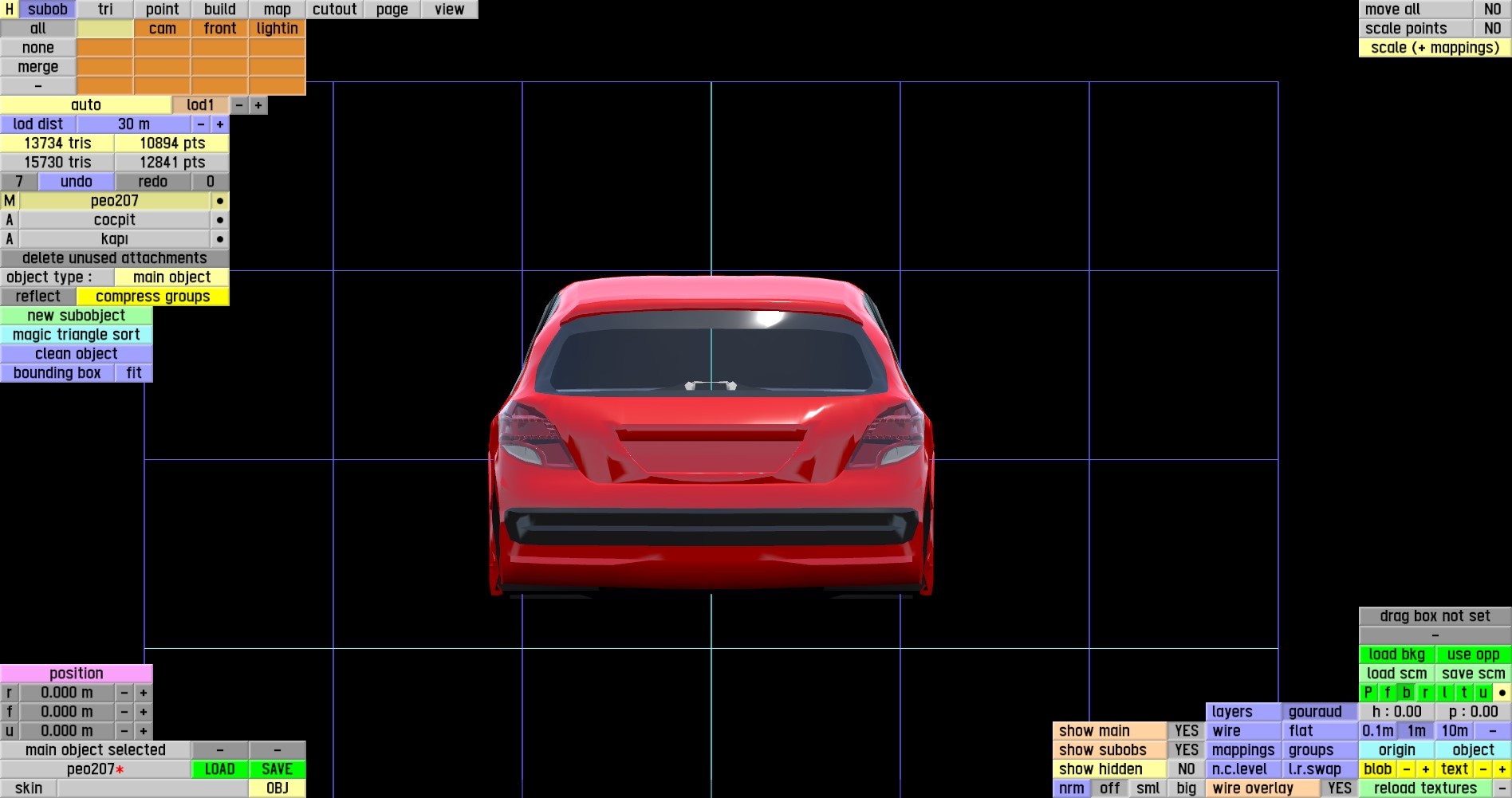Run magic triangle sort
This screenshot has height=798, width=1512.
77,335
